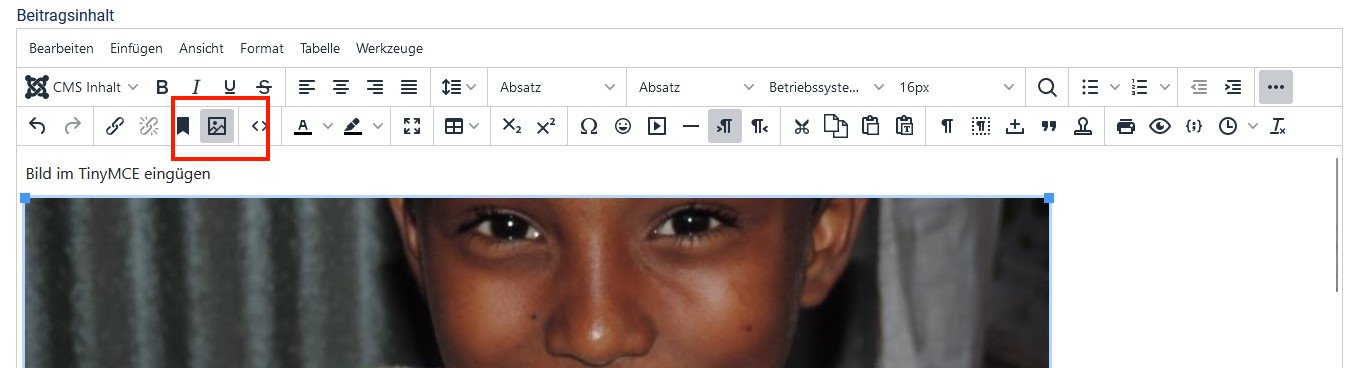Open the Werkzeuge menu
This screenshot has width=1347, height=368.
point(389,48)
